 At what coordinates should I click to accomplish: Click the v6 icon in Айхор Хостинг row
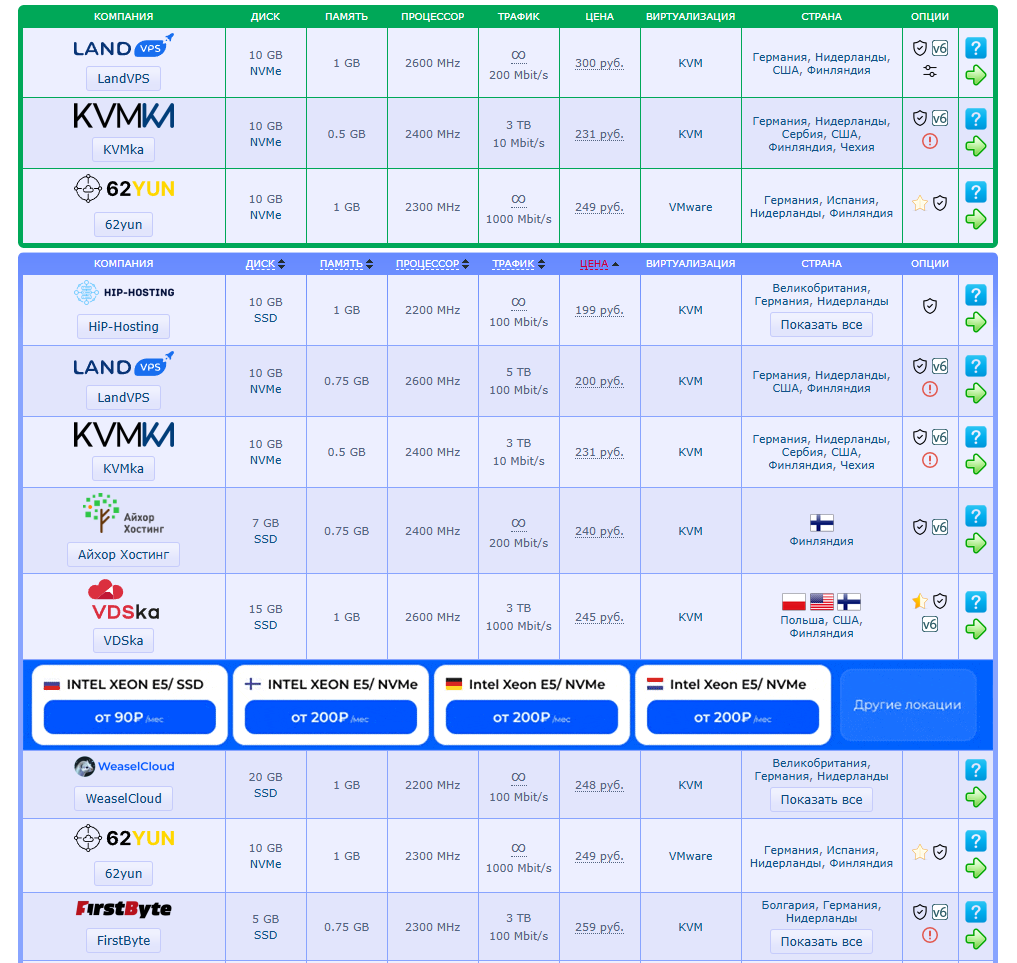pyautogui.click(x=940, y=527)
